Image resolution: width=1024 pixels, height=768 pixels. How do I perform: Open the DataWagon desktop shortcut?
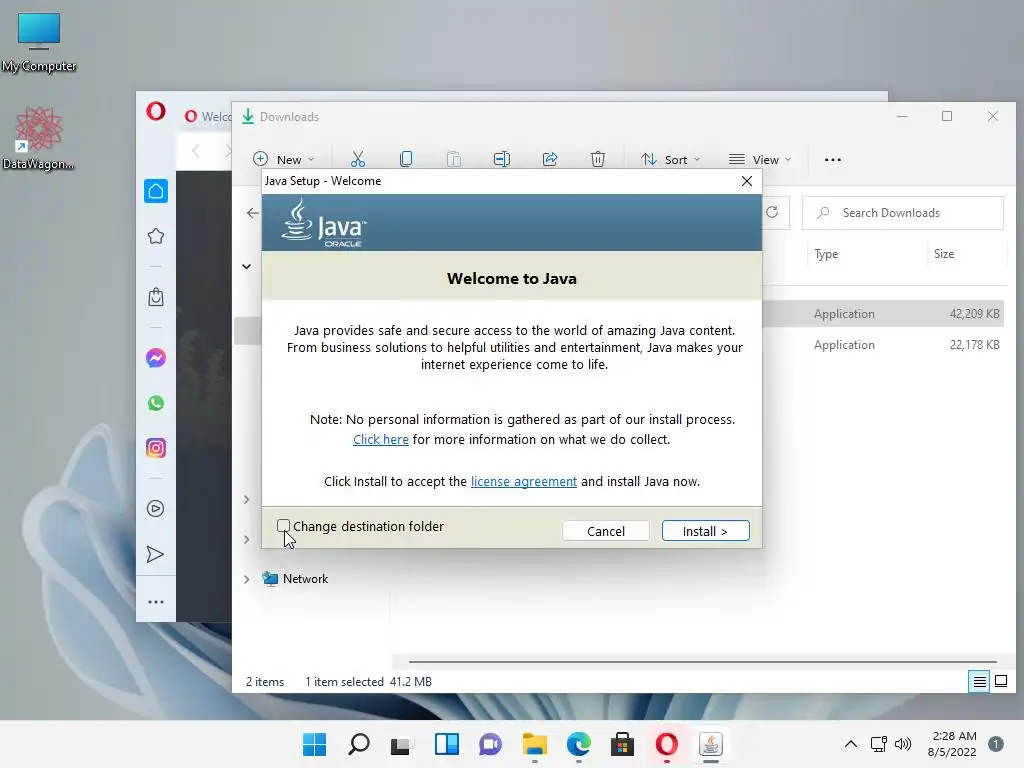[x=38, y=138]
